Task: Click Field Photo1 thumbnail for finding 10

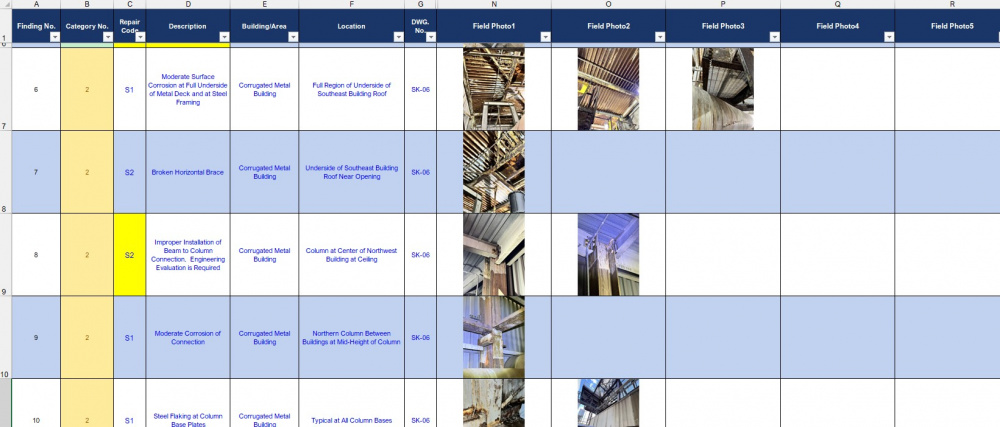Action: pos(494,403)
